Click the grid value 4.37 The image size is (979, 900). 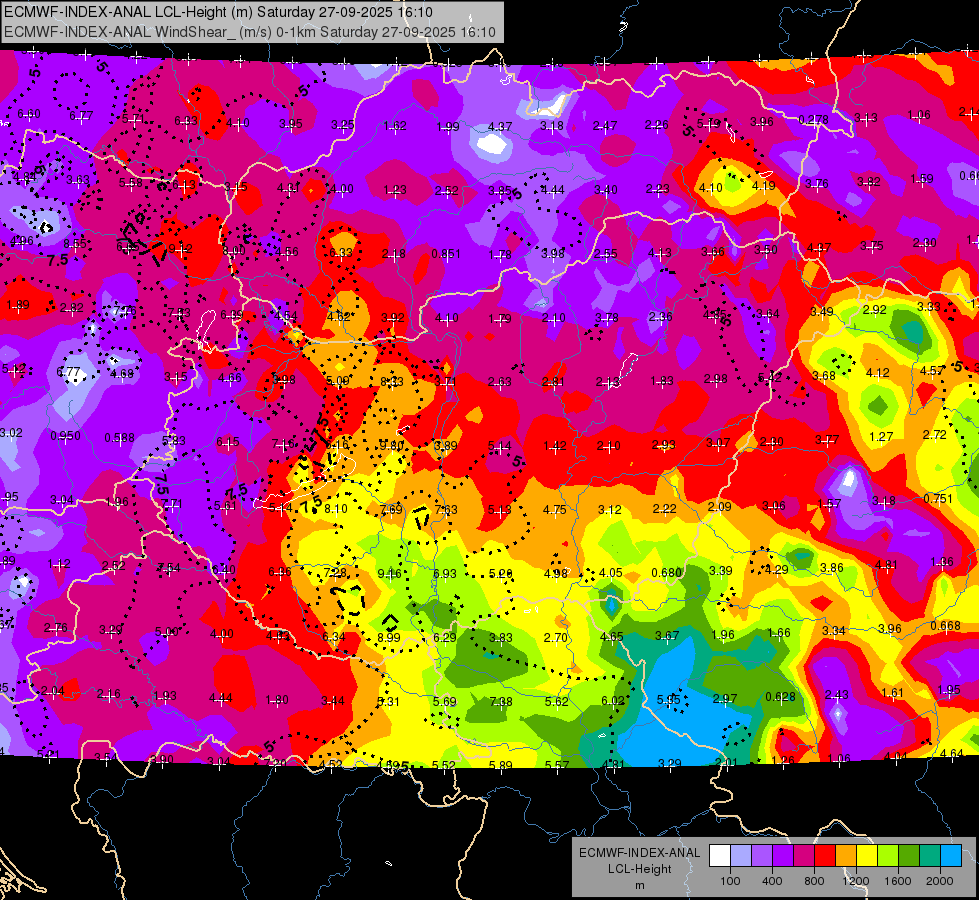point(499,127)
